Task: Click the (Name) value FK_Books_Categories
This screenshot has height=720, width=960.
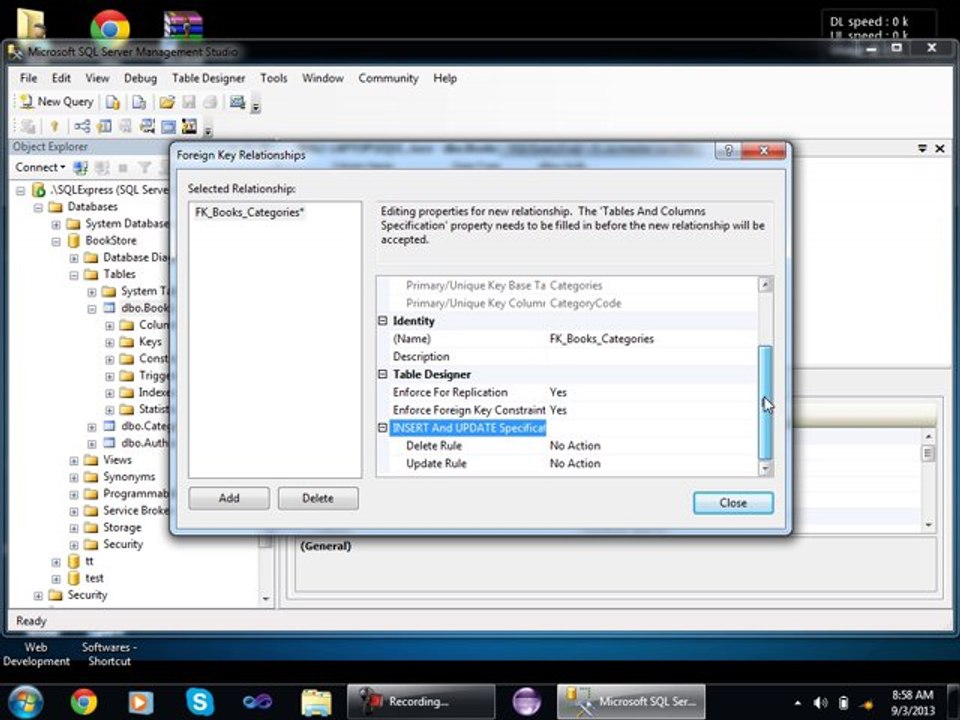Action: click(601, 339)
